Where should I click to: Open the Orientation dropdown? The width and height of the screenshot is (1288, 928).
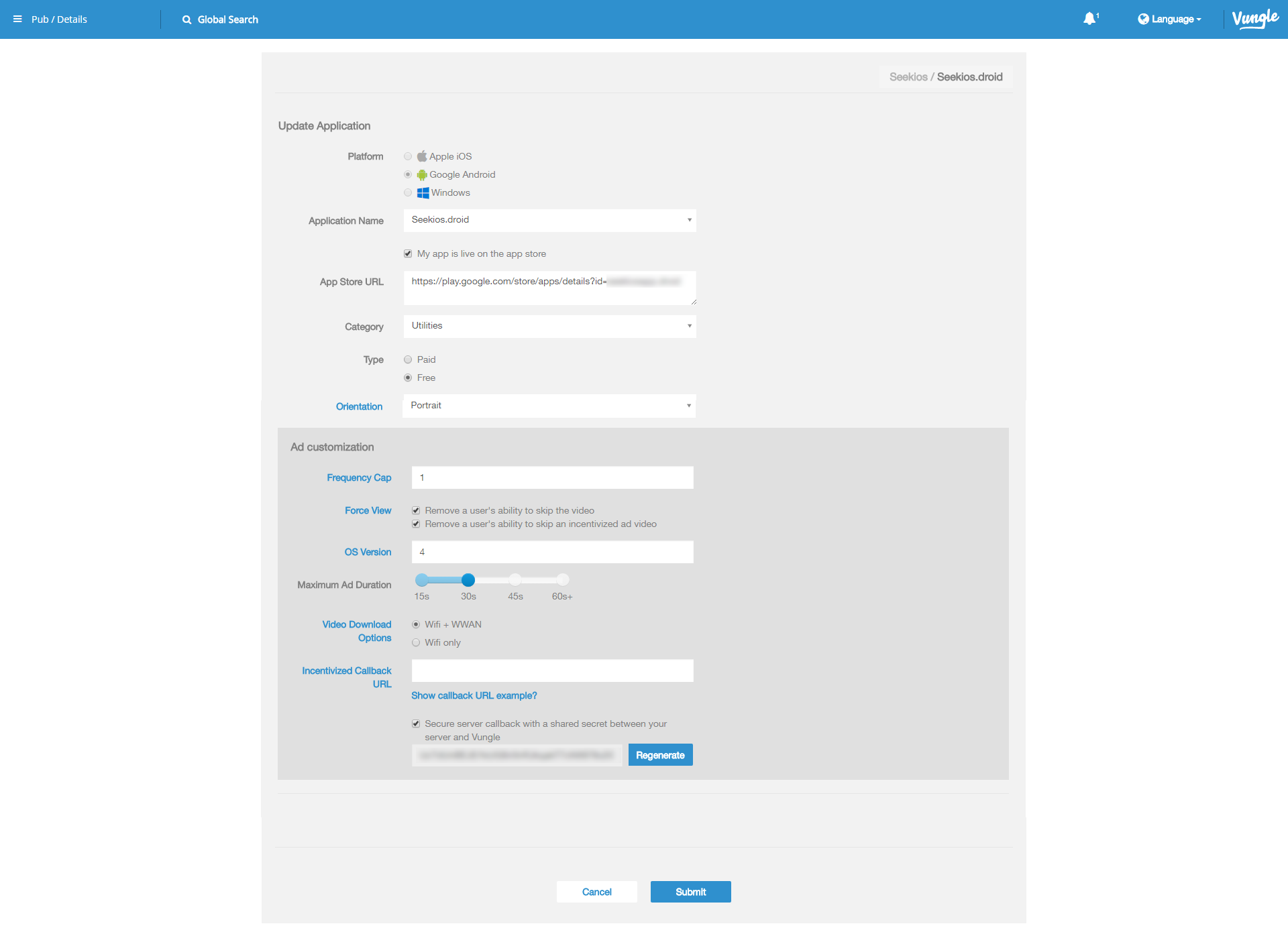(x=549, y=406)
